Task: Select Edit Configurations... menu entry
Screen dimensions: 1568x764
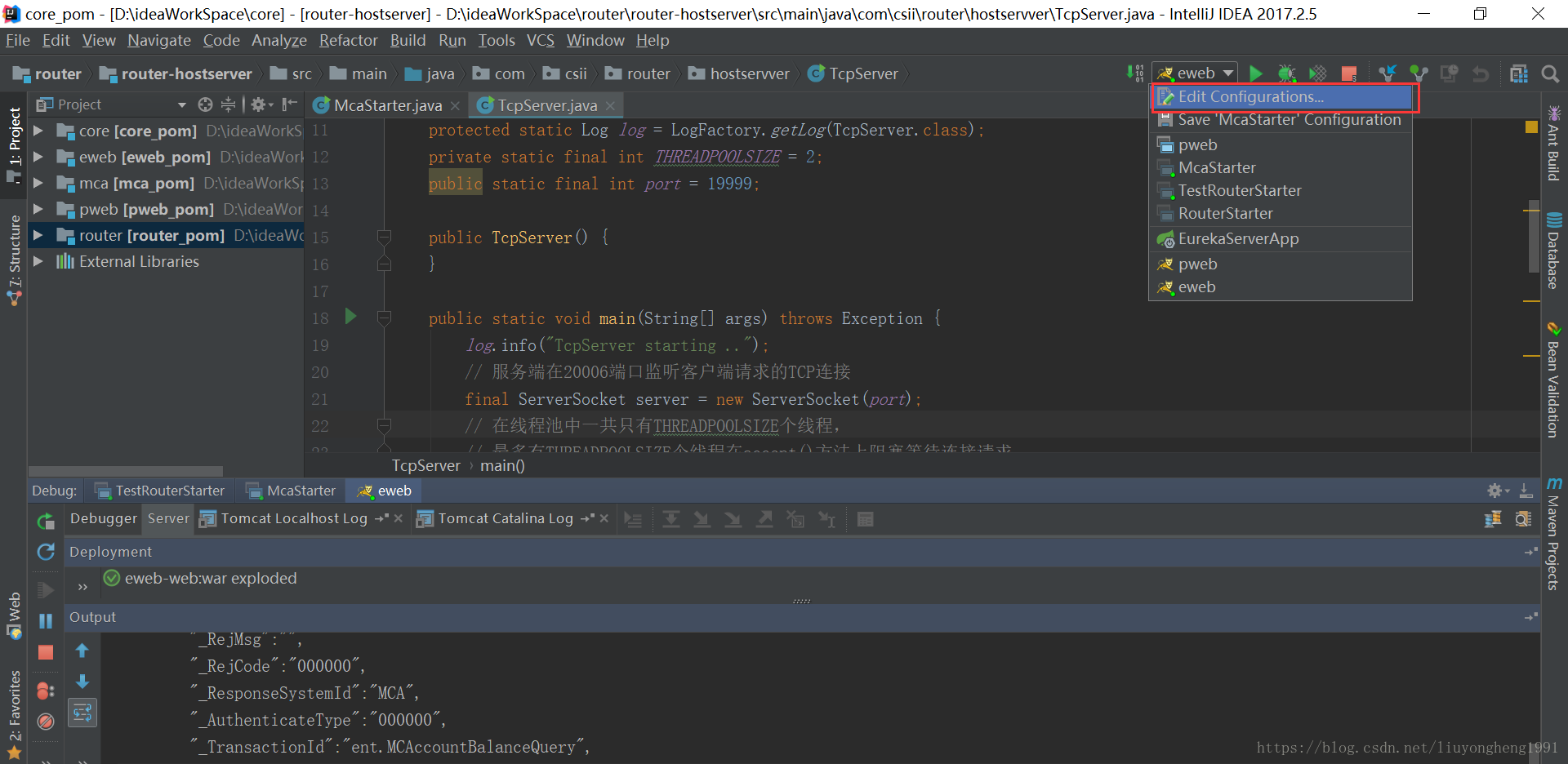Action: click(x=1282, y=97)
